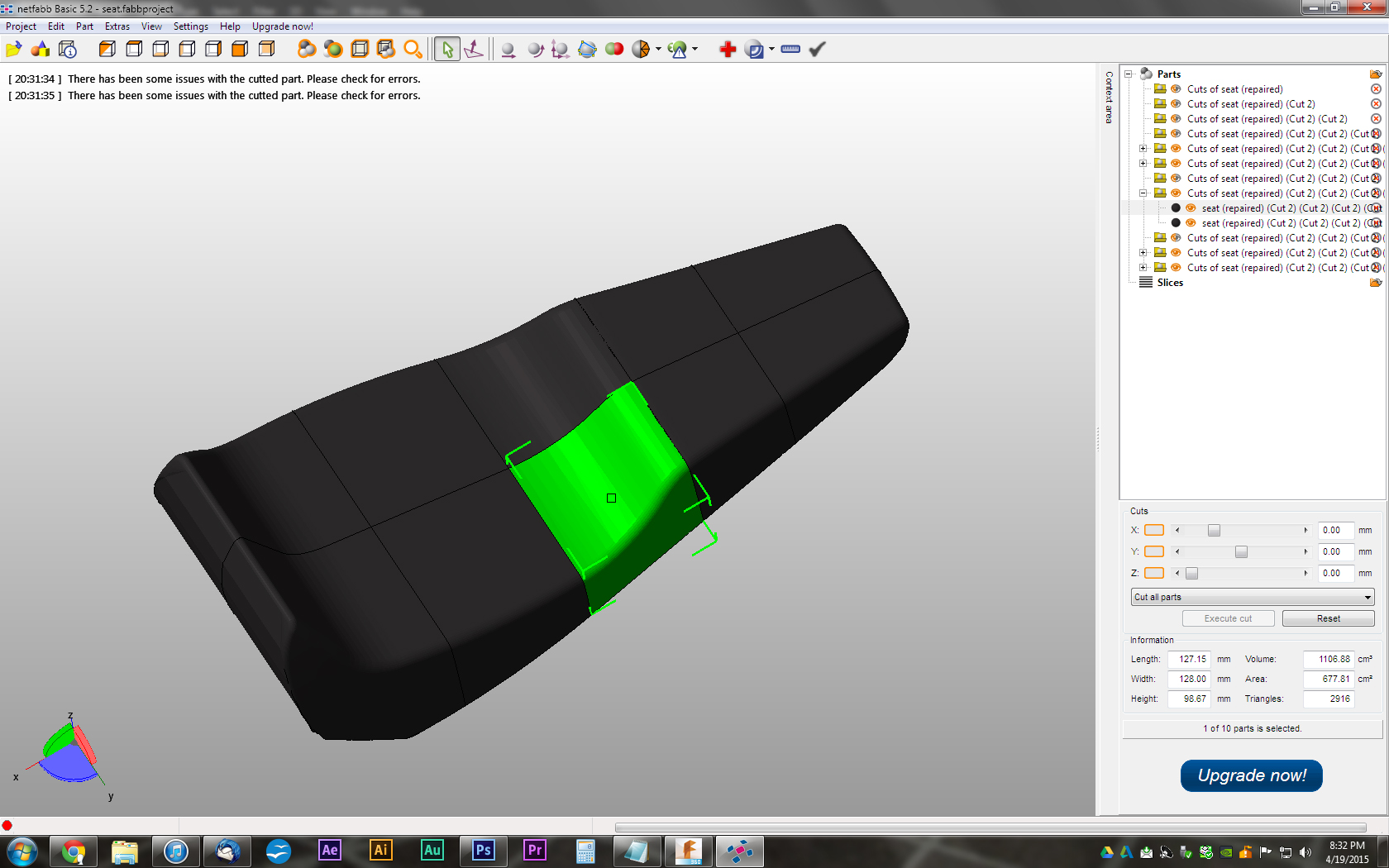
Task: Click the X cut value input field
Action: coord(1335,531)
